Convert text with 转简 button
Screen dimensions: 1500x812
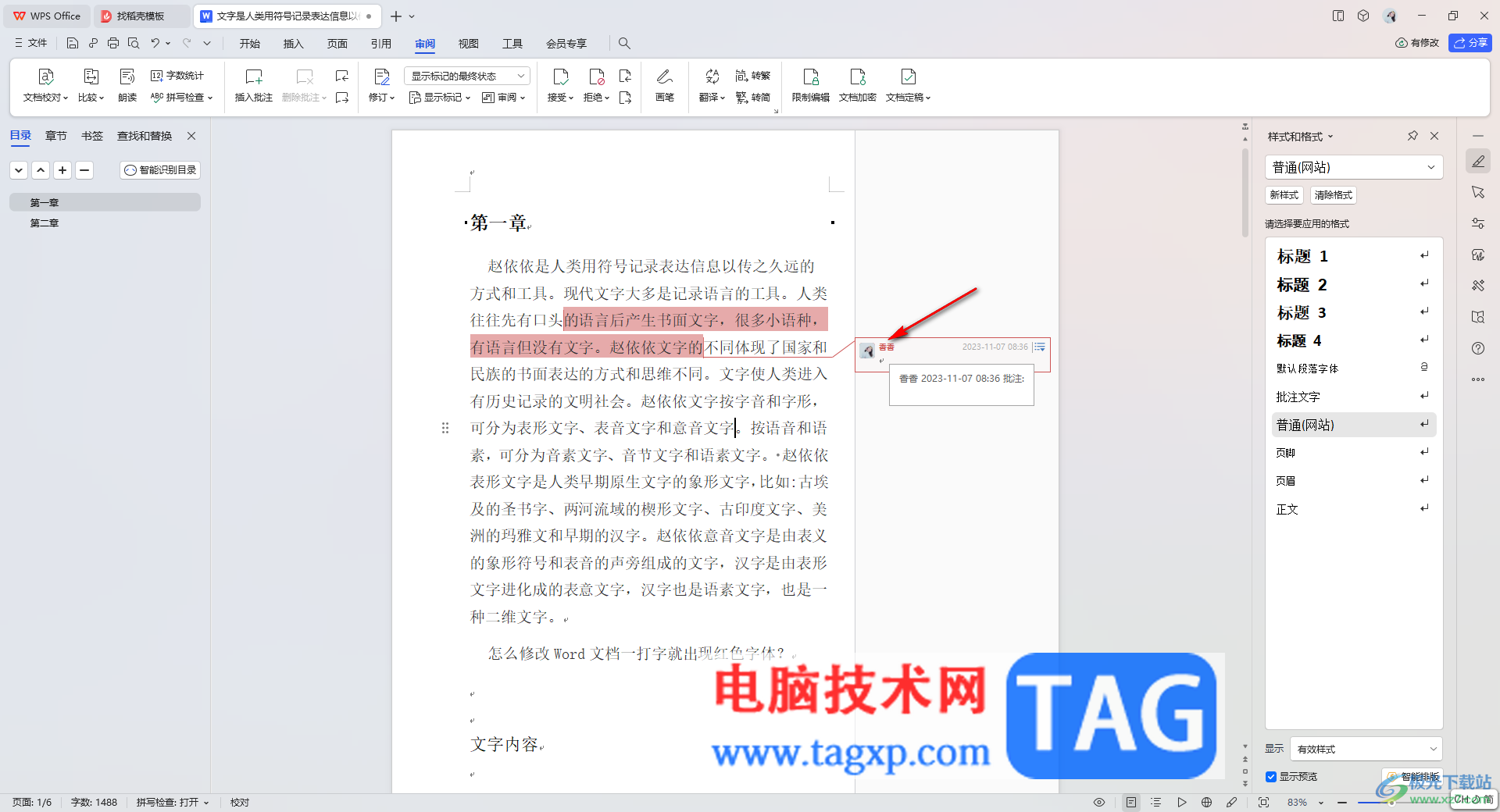pyautogui.click(x=753, y=98)
